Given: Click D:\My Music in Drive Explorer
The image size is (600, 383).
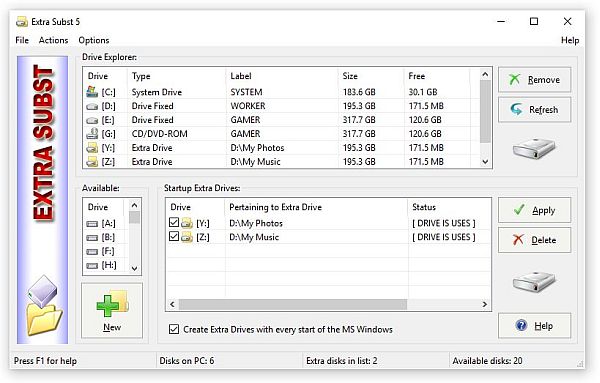Looking at the screenshot, I should click(255, 162).
